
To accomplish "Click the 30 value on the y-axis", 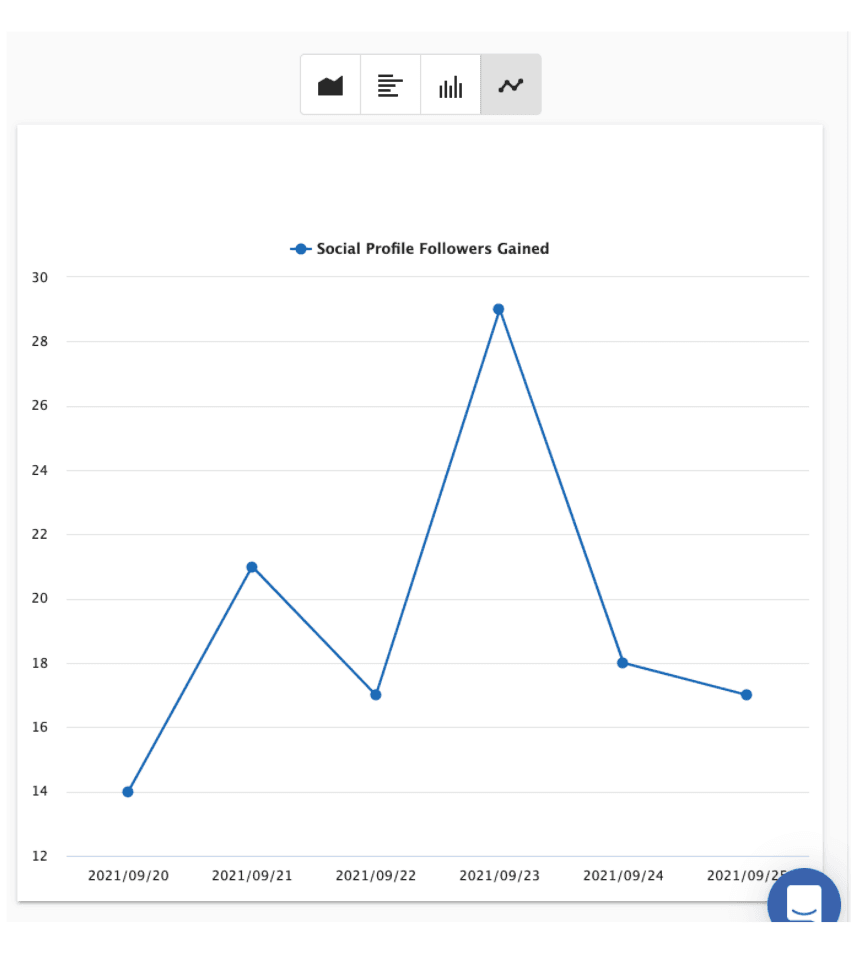I will pyautogui.click(x=39, y=277).
